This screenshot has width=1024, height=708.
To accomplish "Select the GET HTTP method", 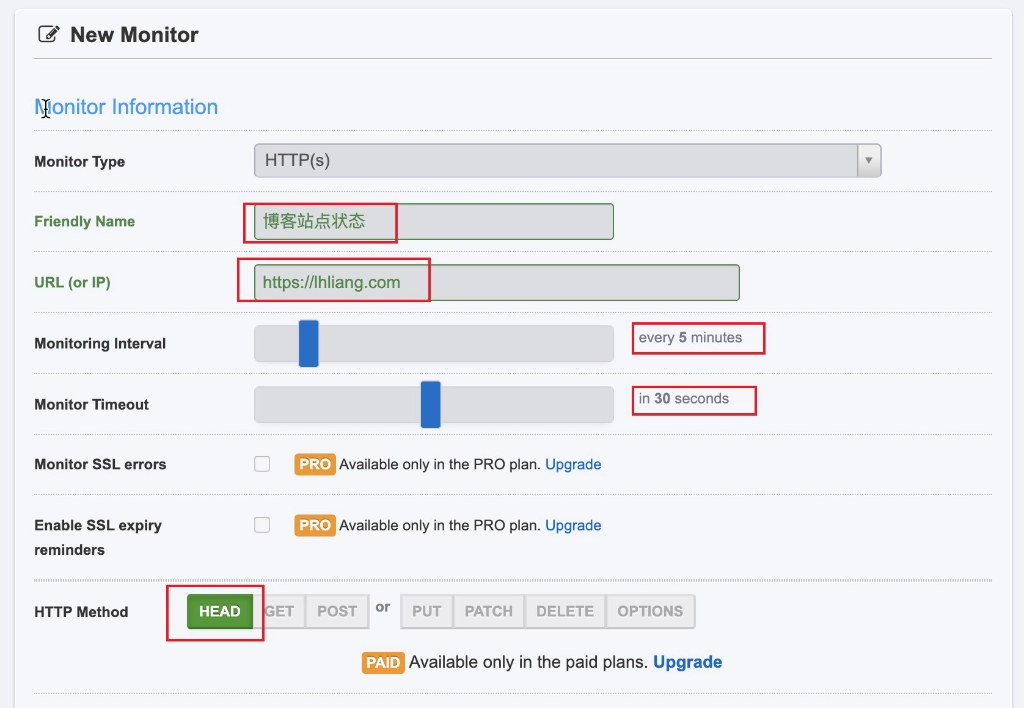I will click(281, 611).
